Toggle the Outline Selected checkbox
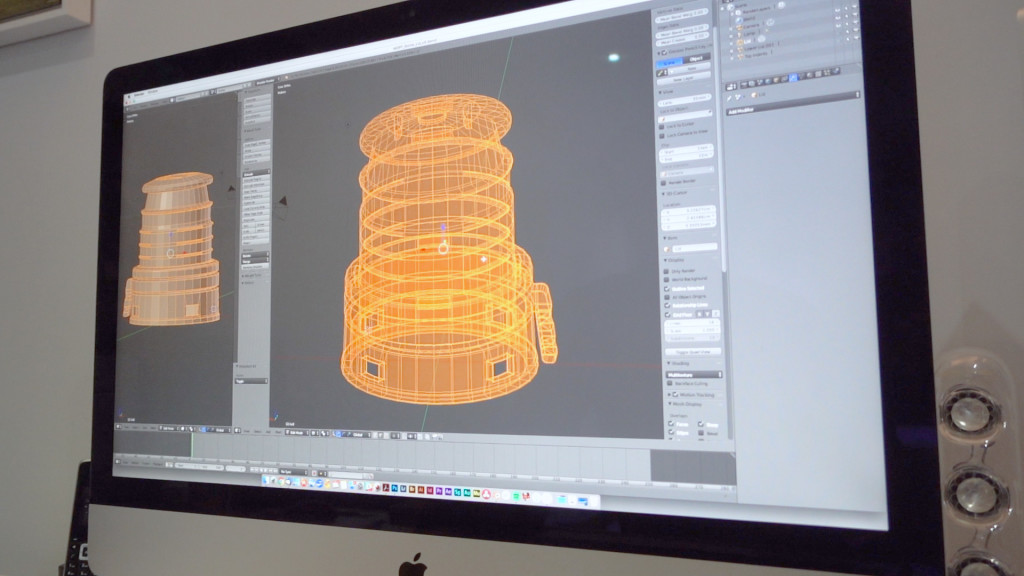Image resolution: width=1024 pixels, height=576 pixels. (668, 289)
